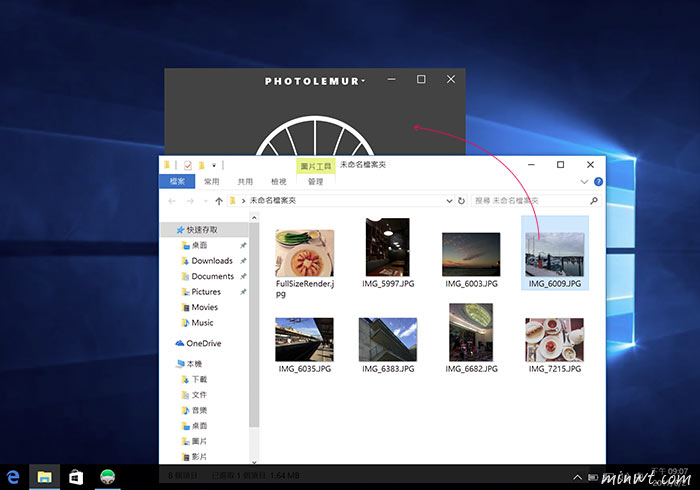Click the navigation pane scroll up arrow

tap(254, 217)
